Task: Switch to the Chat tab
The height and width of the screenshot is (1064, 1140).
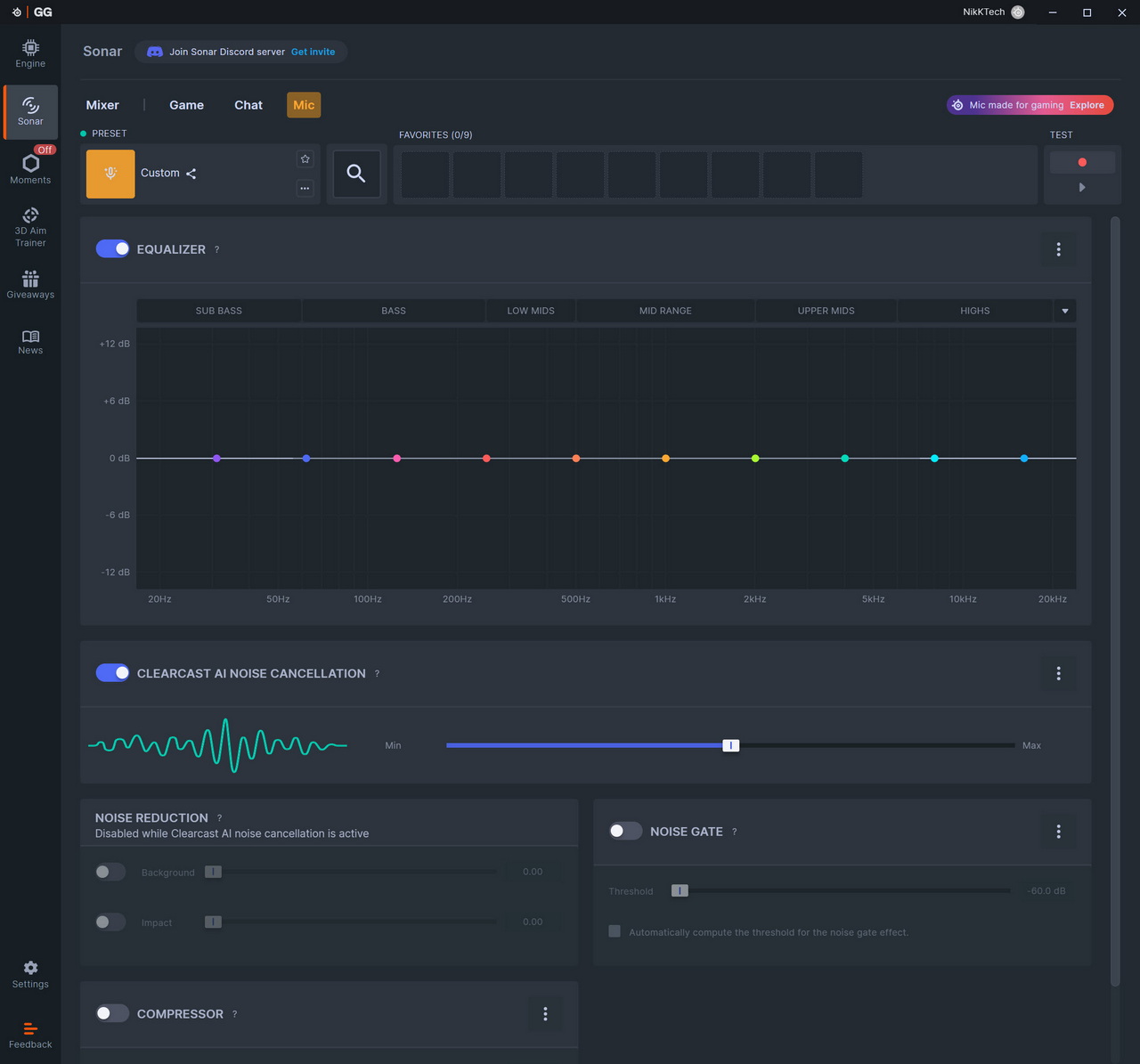Action: tap(248, 105)
